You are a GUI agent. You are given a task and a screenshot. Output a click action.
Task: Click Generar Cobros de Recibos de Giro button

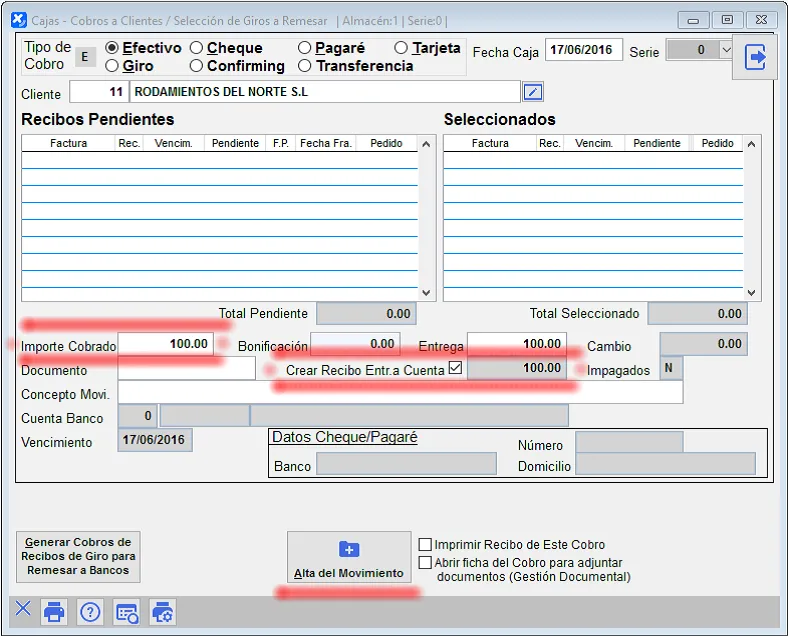click(x=78, y=556)
